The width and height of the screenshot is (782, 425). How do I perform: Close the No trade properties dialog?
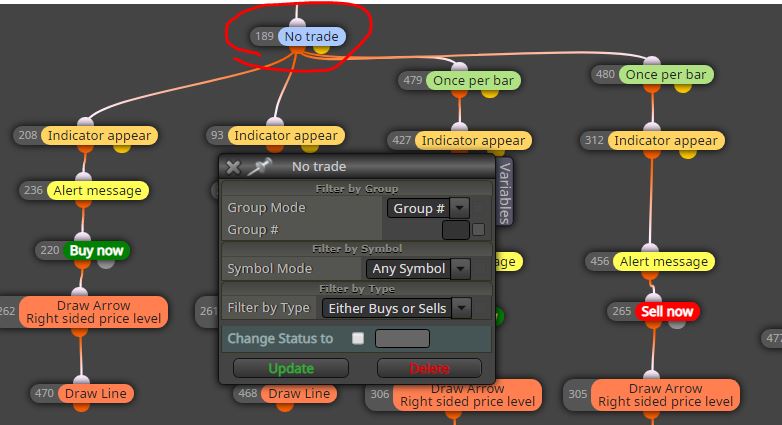click(x=233, y=167)
